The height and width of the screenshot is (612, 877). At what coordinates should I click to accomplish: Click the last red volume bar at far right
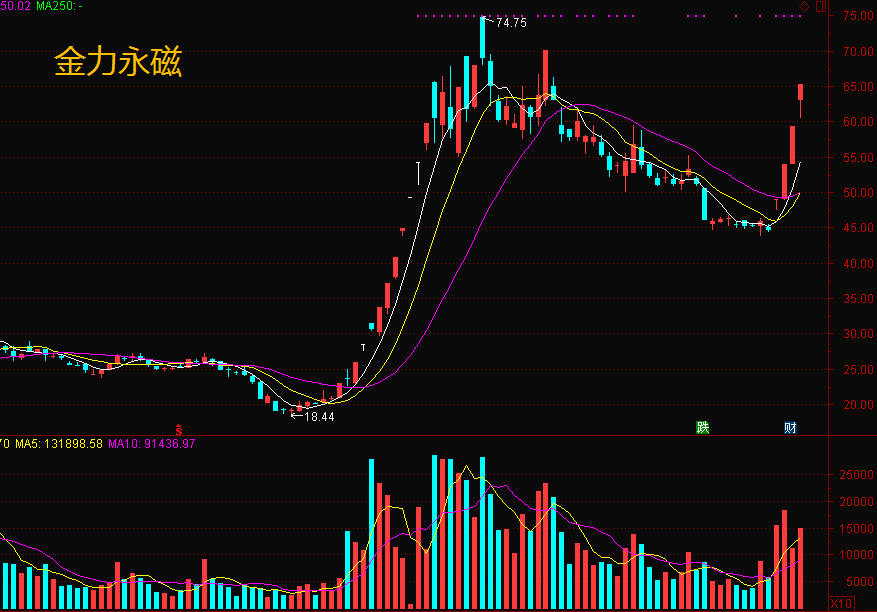[800, 568]
